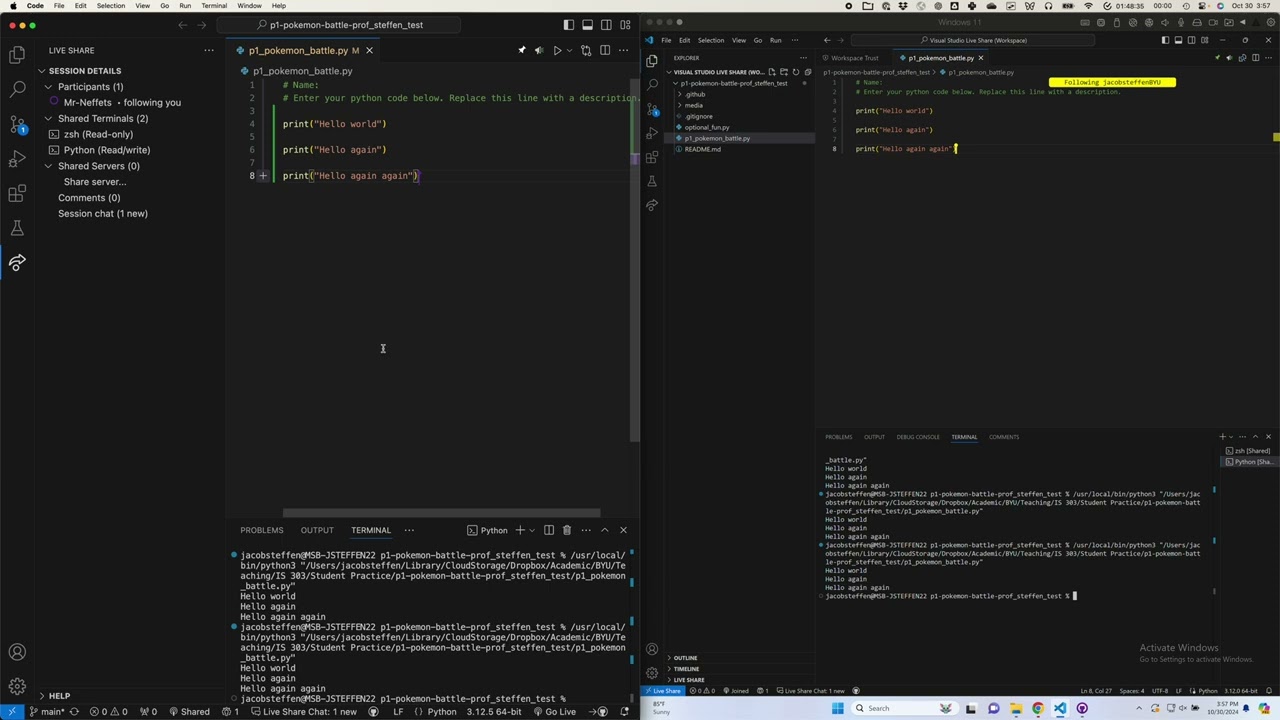Screen dimensions: 1280x720
Task: Open Source Control view with badge in left VS Code
Action: [17, 125]
